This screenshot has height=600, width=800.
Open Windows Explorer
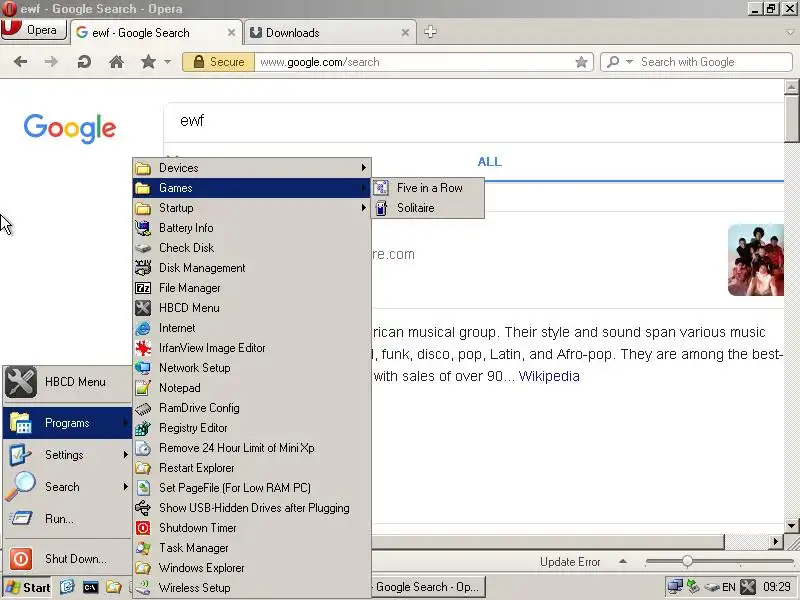click(252, 567)
